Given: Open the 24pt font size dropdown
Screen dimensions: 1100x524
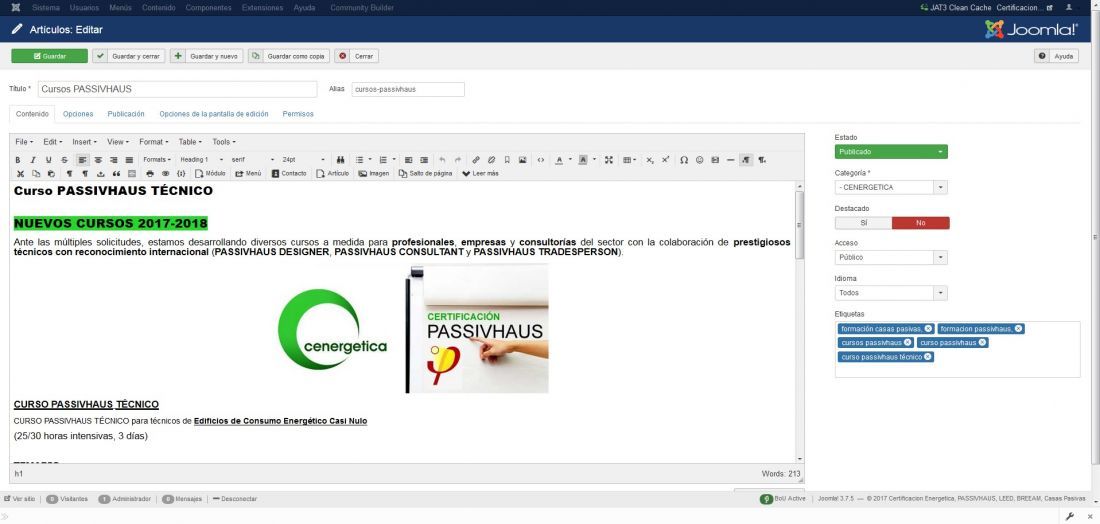Looking at the screenshot, I should pyautogui.click(x=304, y=160).
